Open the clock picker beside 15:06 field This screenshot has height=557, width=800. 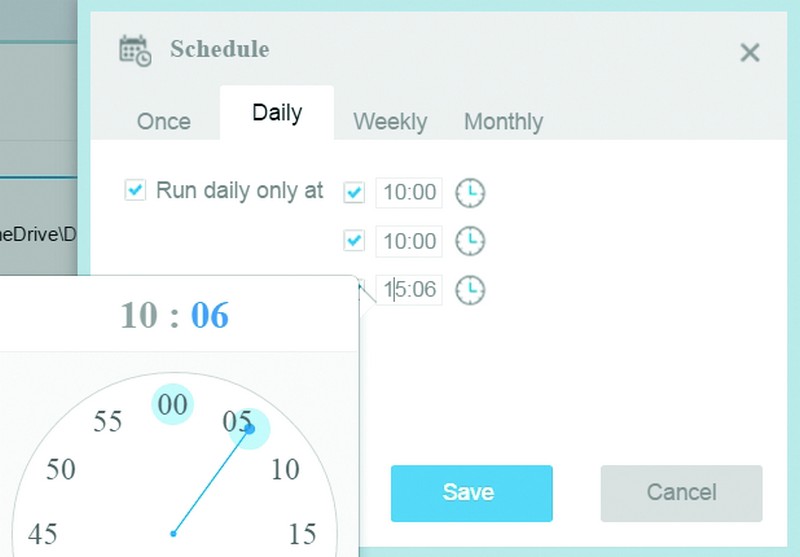[470, 290]
